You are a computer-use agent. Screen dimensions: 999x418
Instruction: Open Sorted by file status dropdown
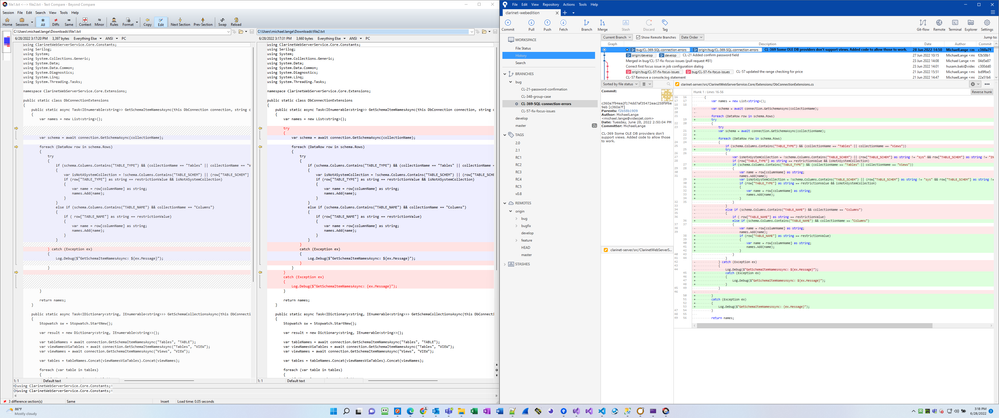coord(620,84)
